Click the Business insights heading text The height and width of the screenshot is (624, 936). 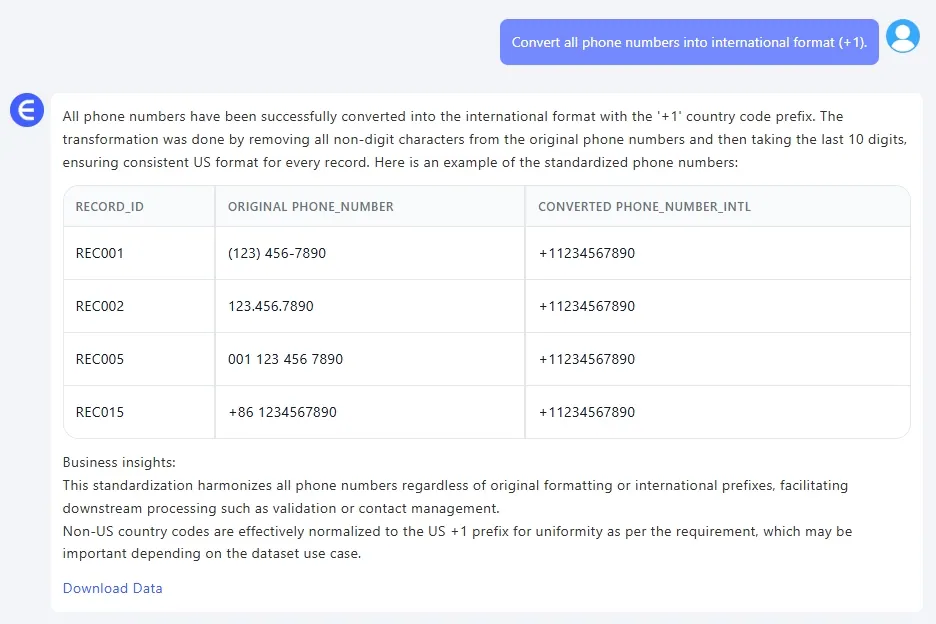(119, 462)
